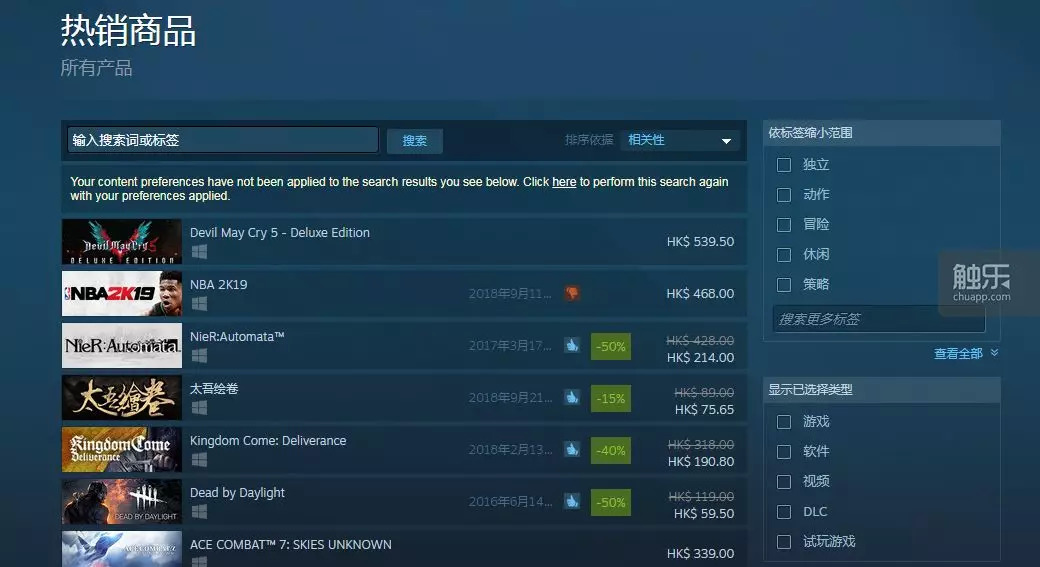Focus the 搜索更多标签 tag search field
This screenshot has height=567, width=1040.
point(879,319)
